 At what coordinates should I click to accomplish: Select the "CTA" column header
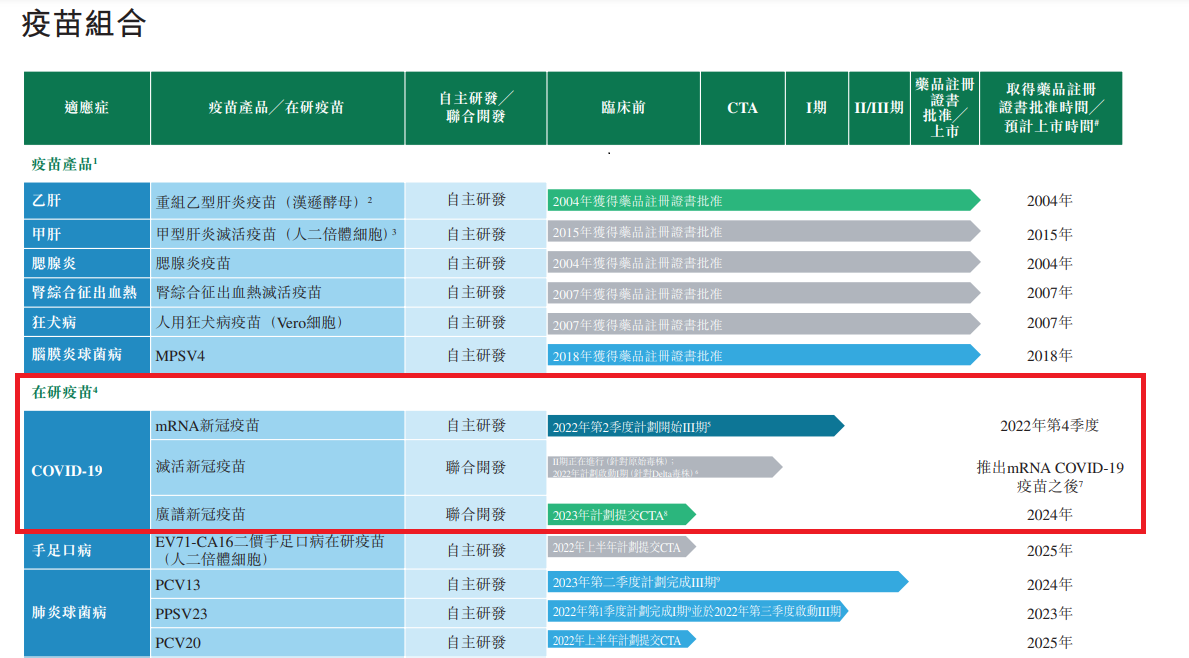click(x=742, y=108)
